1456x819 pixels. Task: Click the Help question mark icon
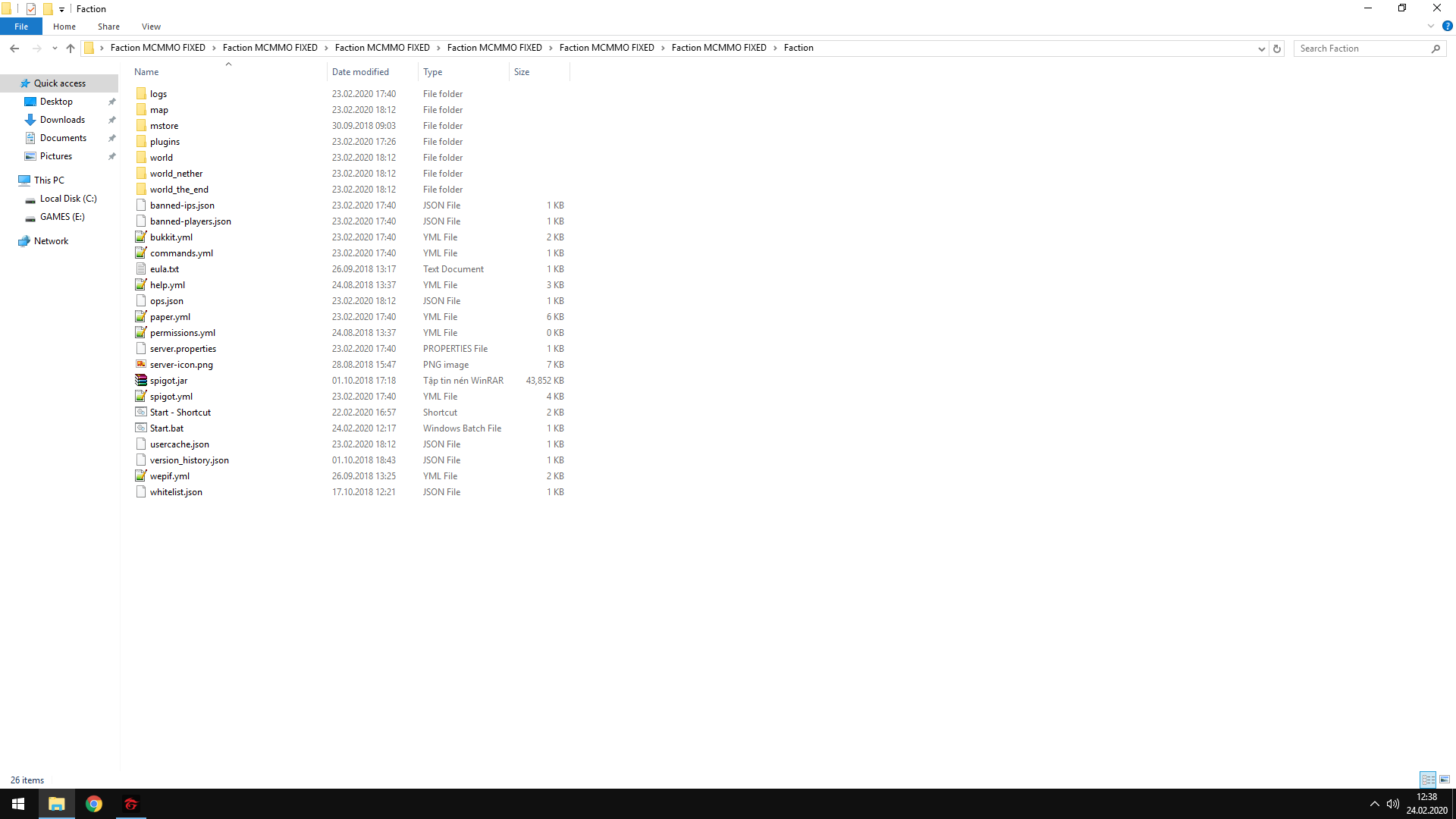click(1447, 26)
